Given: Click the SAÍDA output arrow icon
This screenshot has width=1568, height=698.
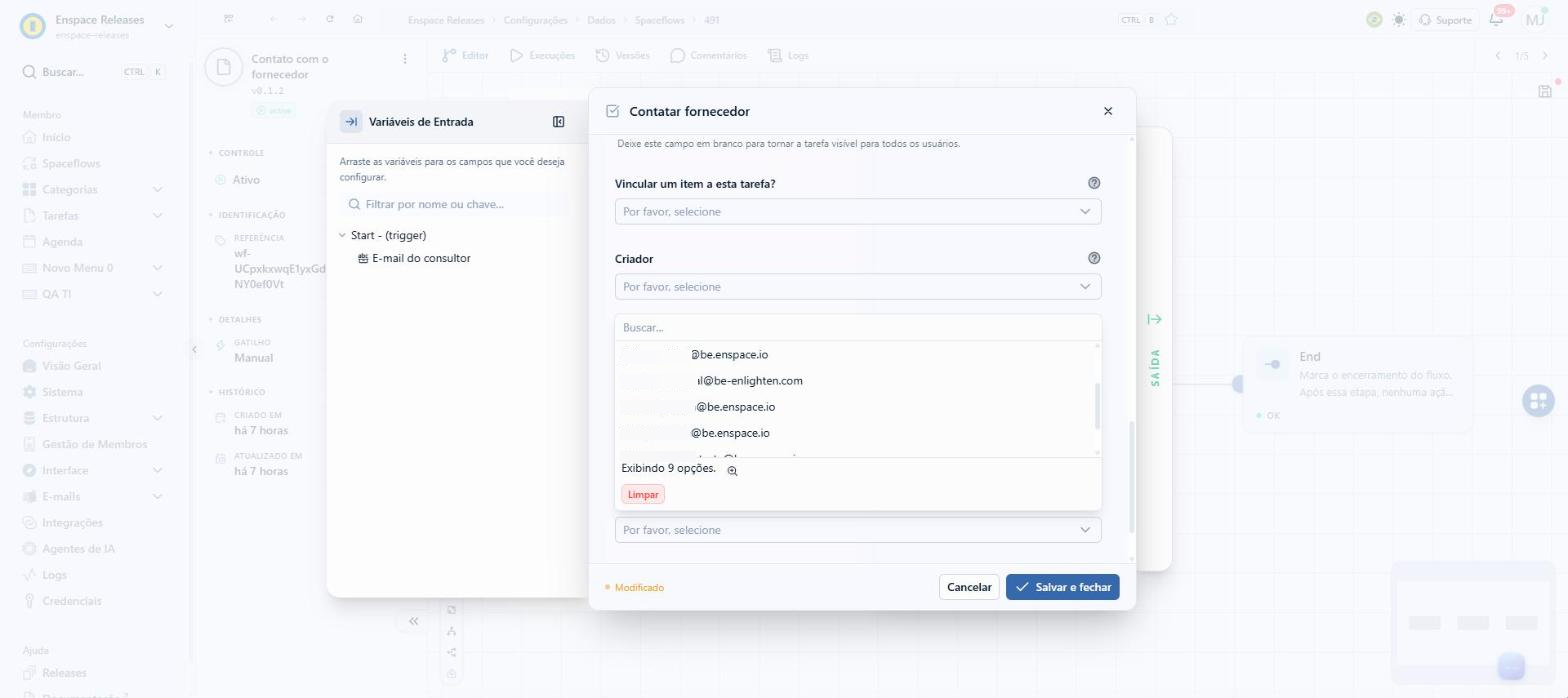Looking at the screenshot, I should click(x=1155, y=319).
